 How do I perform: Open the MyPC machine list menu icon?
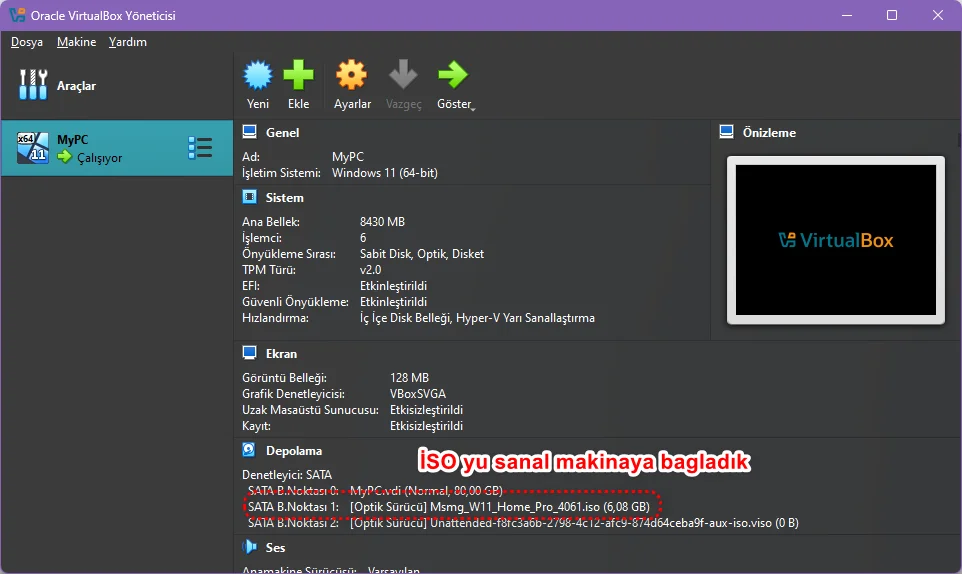[x=200, y=148]
